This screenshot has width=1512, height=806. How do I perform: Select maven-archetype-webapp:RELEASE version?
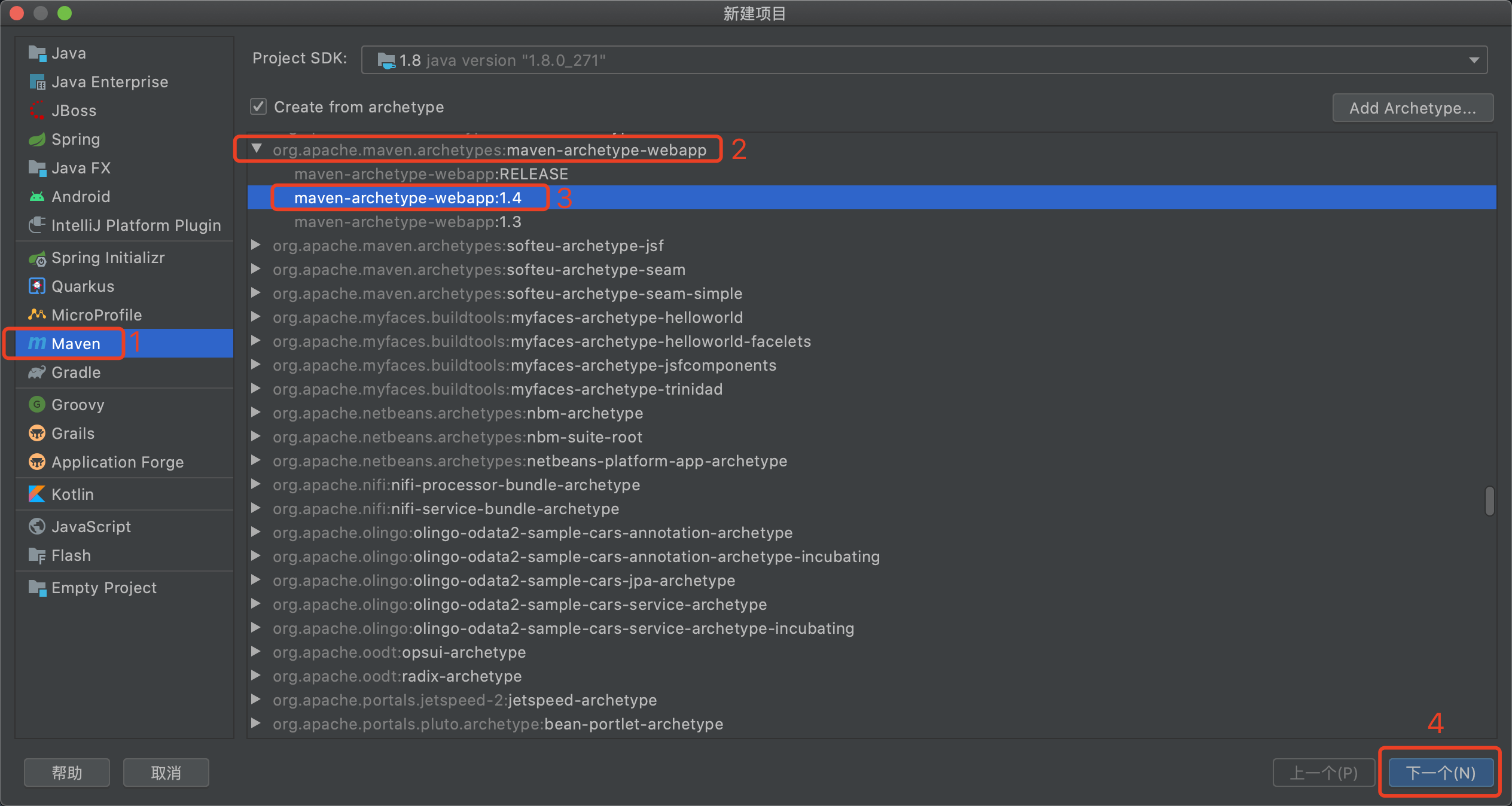pyautogui.click(x=431, y=174)
